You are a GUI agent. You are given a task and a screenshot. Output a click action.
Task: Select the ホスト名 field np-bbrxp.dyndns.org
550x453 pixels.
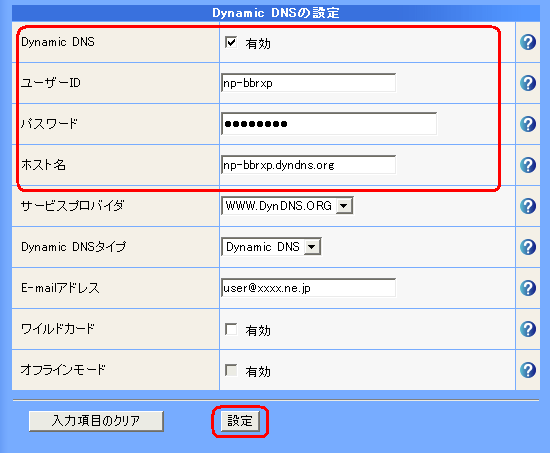click(x=308, y=165)
